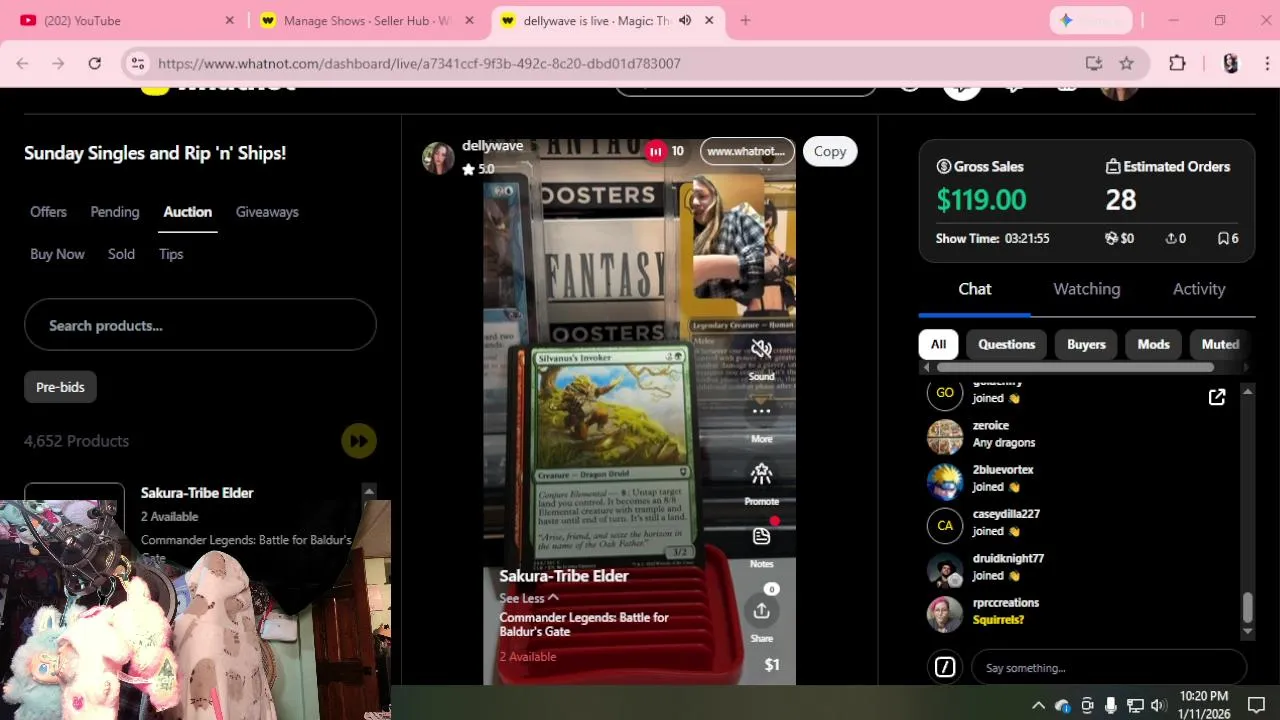The width and height of the screenshot is (1280, 720).
Task: Open the Buy Now tab
Action: click(57, 254)
